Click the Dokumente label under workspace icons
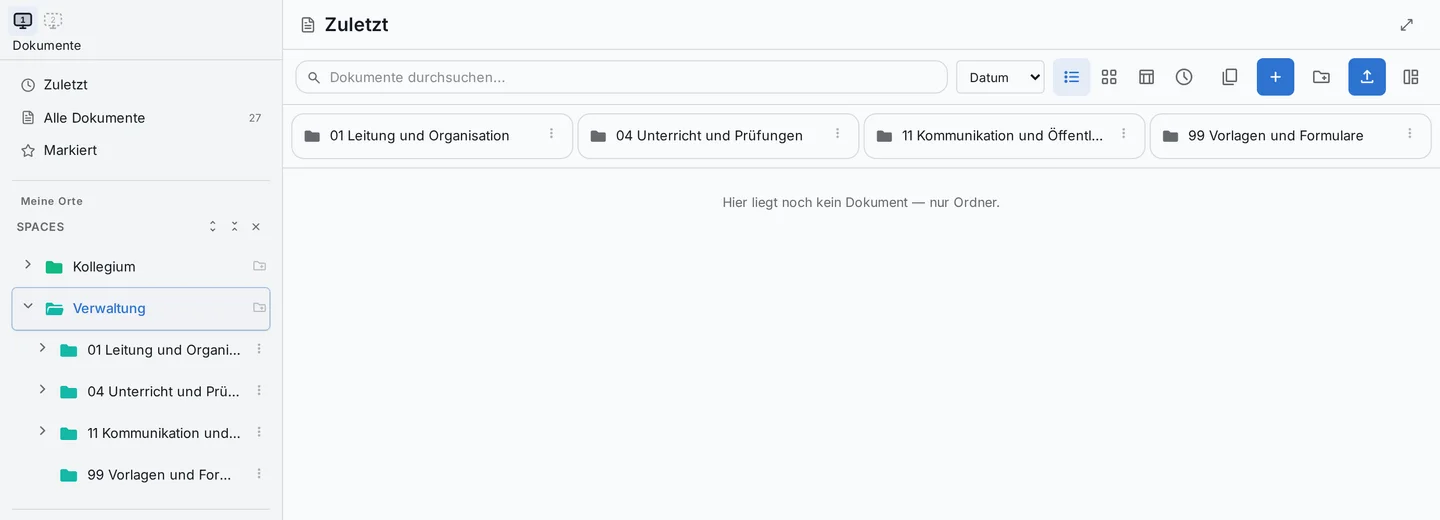The height and width of the screenshot is (520, 1440). click(x=47, y=46)
